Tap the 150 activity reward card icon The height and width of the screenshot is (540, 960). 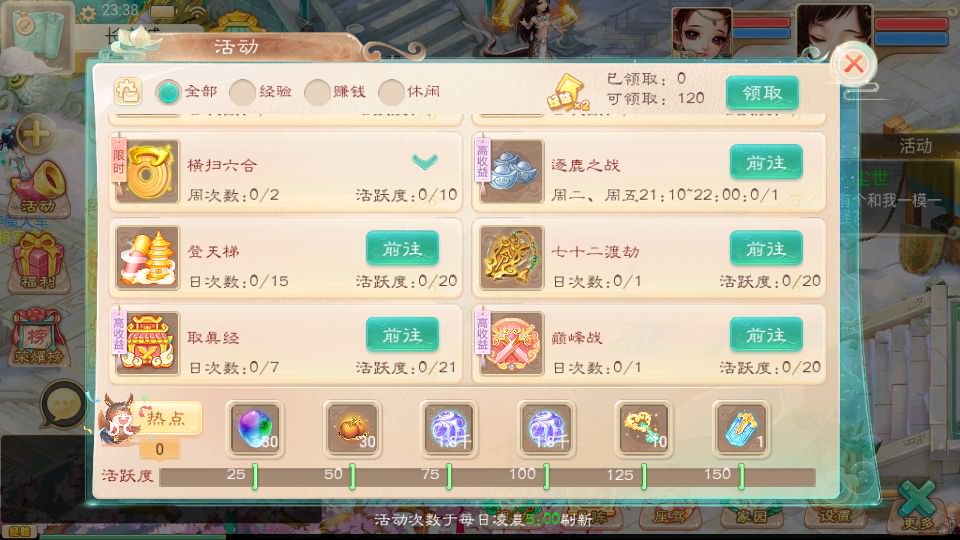741,429
